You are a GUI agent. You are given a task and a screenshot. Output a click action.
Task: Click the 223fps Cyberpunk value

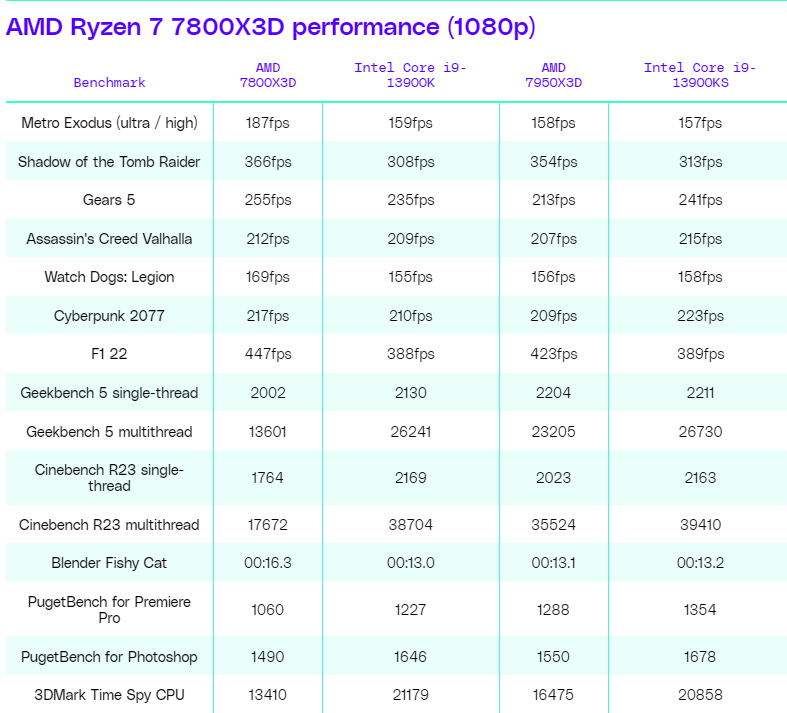point(700,316)
